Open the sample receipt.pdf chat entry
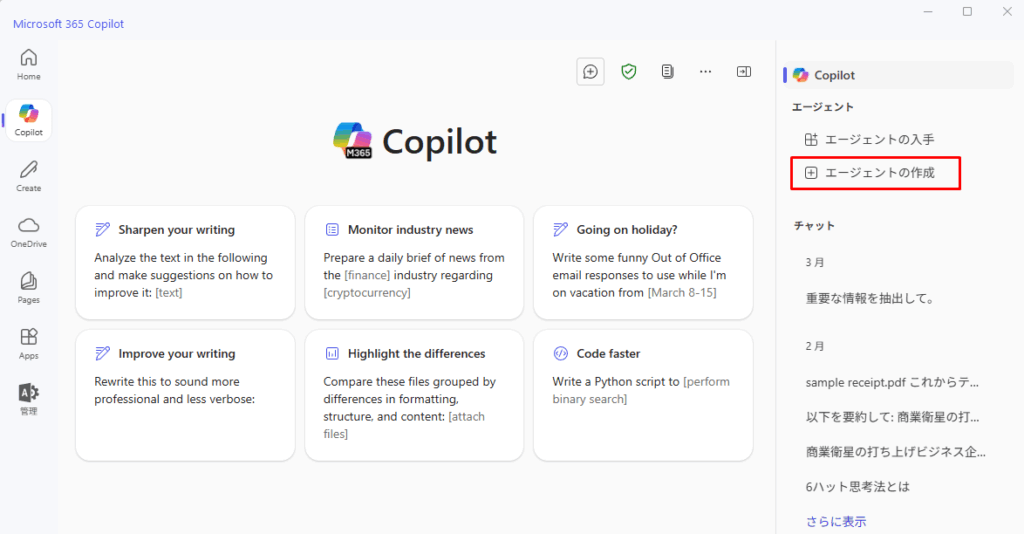1024x534 pixels. 892,383
